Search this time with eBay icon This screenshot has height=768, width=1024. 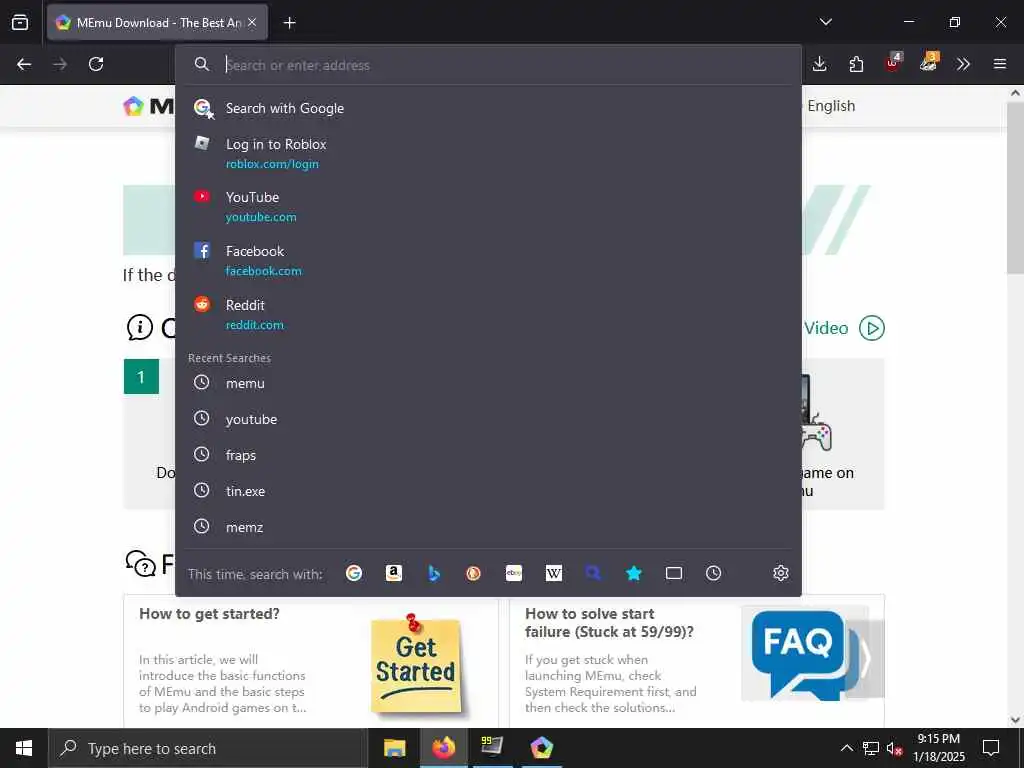coord(514,573)
